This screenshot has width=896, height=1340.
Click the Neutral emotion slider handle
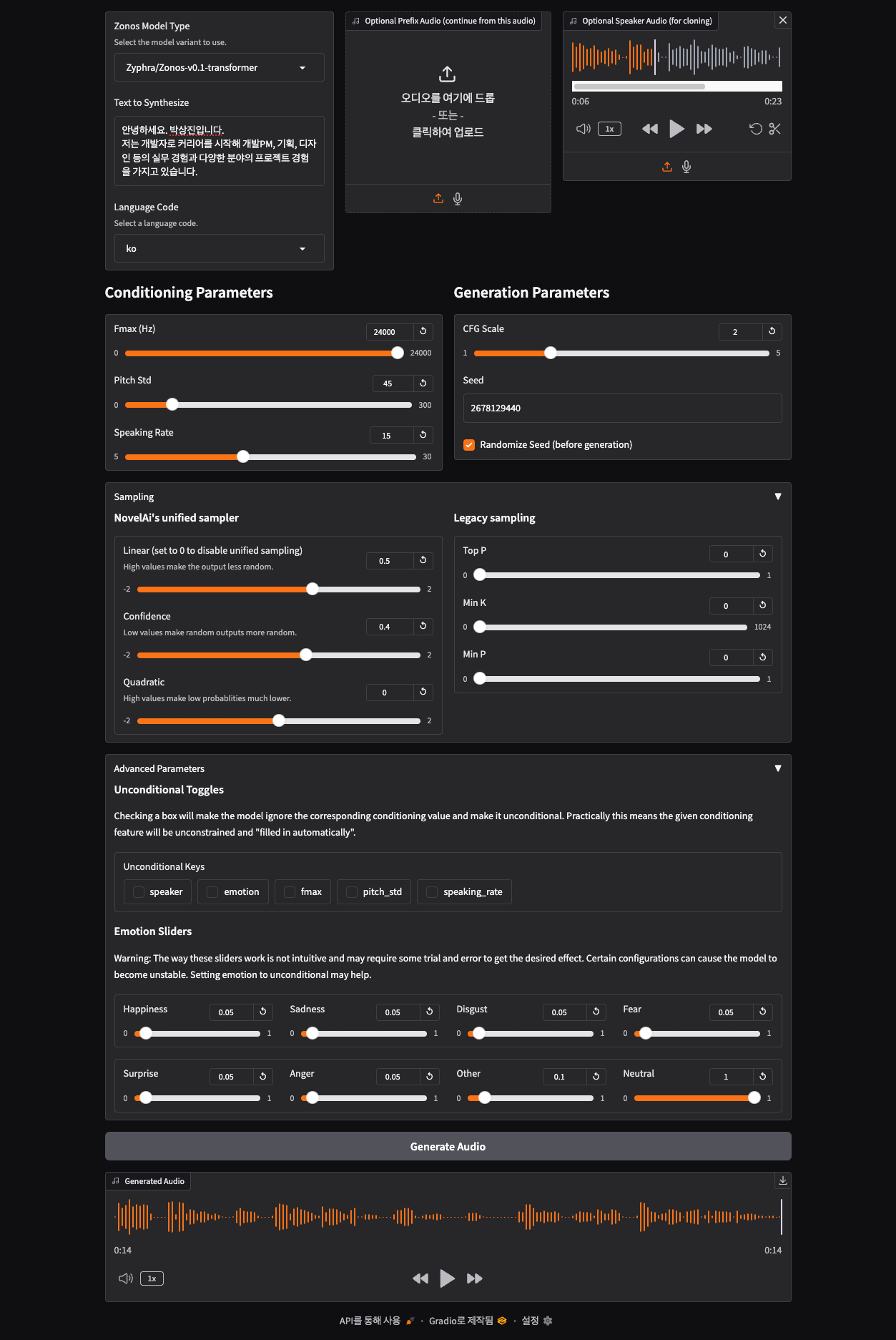754,1097
